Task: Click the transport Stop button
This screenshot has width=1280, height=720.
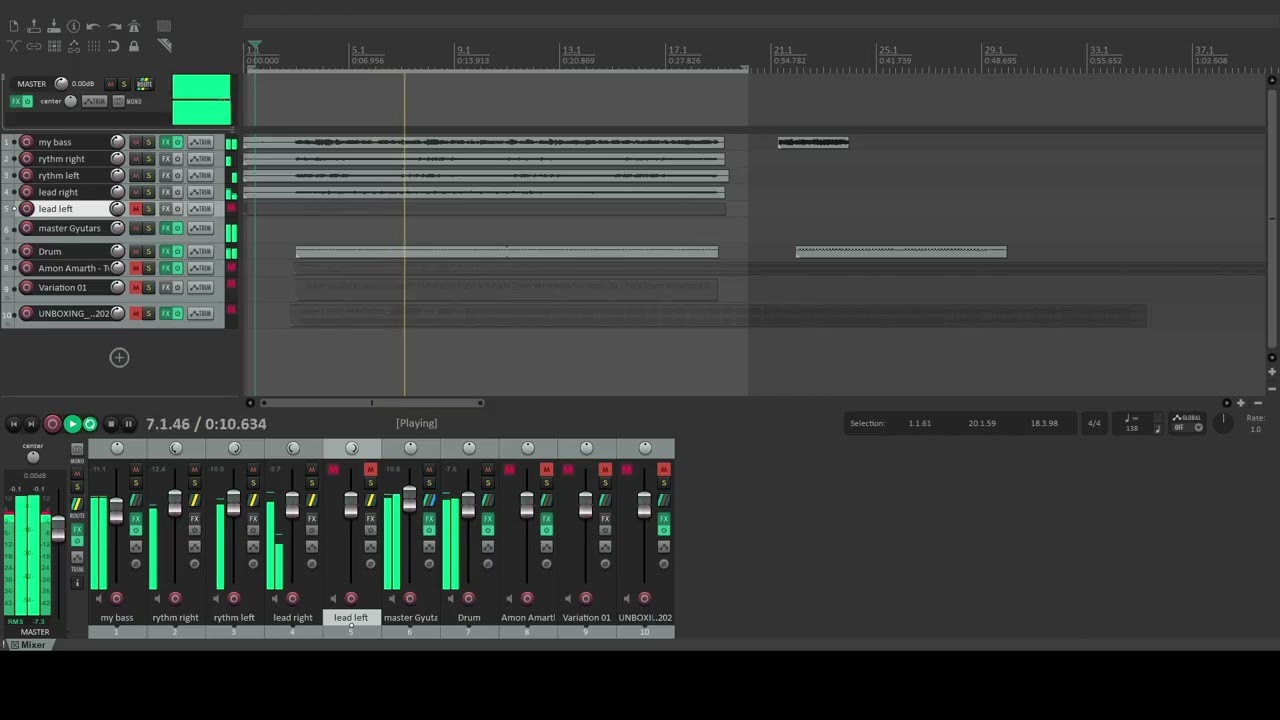Action: [x=111, y=424]
